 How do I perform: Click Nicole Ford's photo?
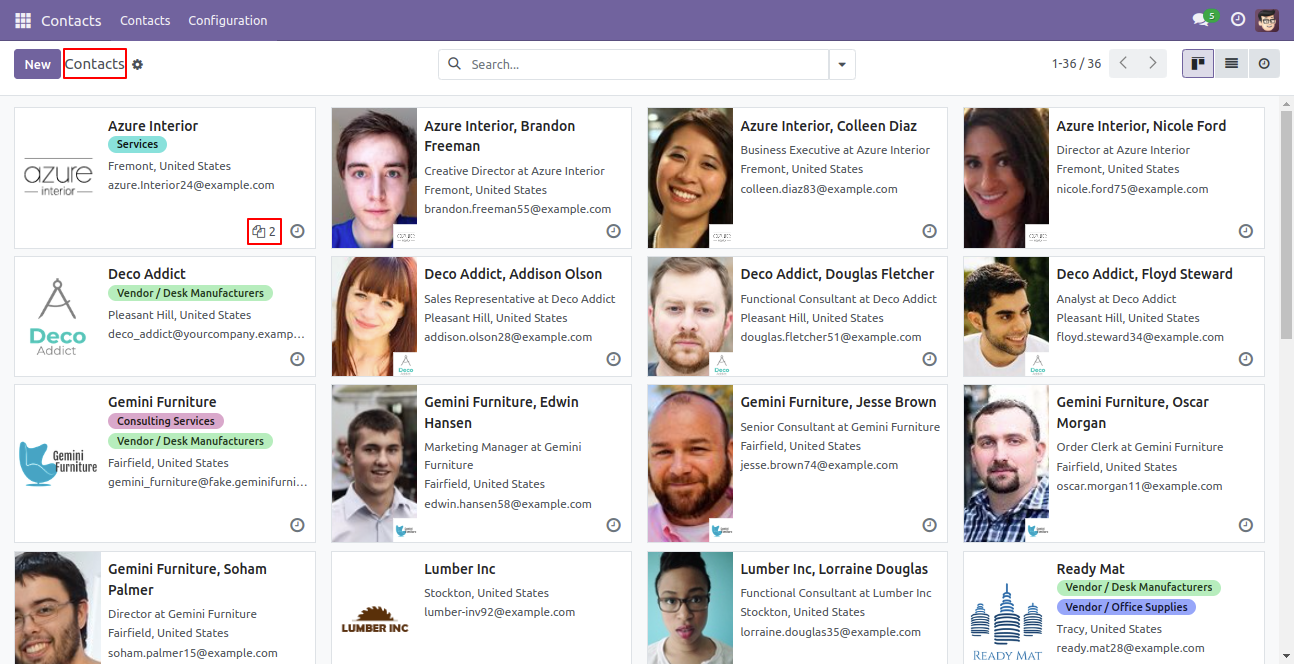pyautogui.click(x=1006, y=178)
